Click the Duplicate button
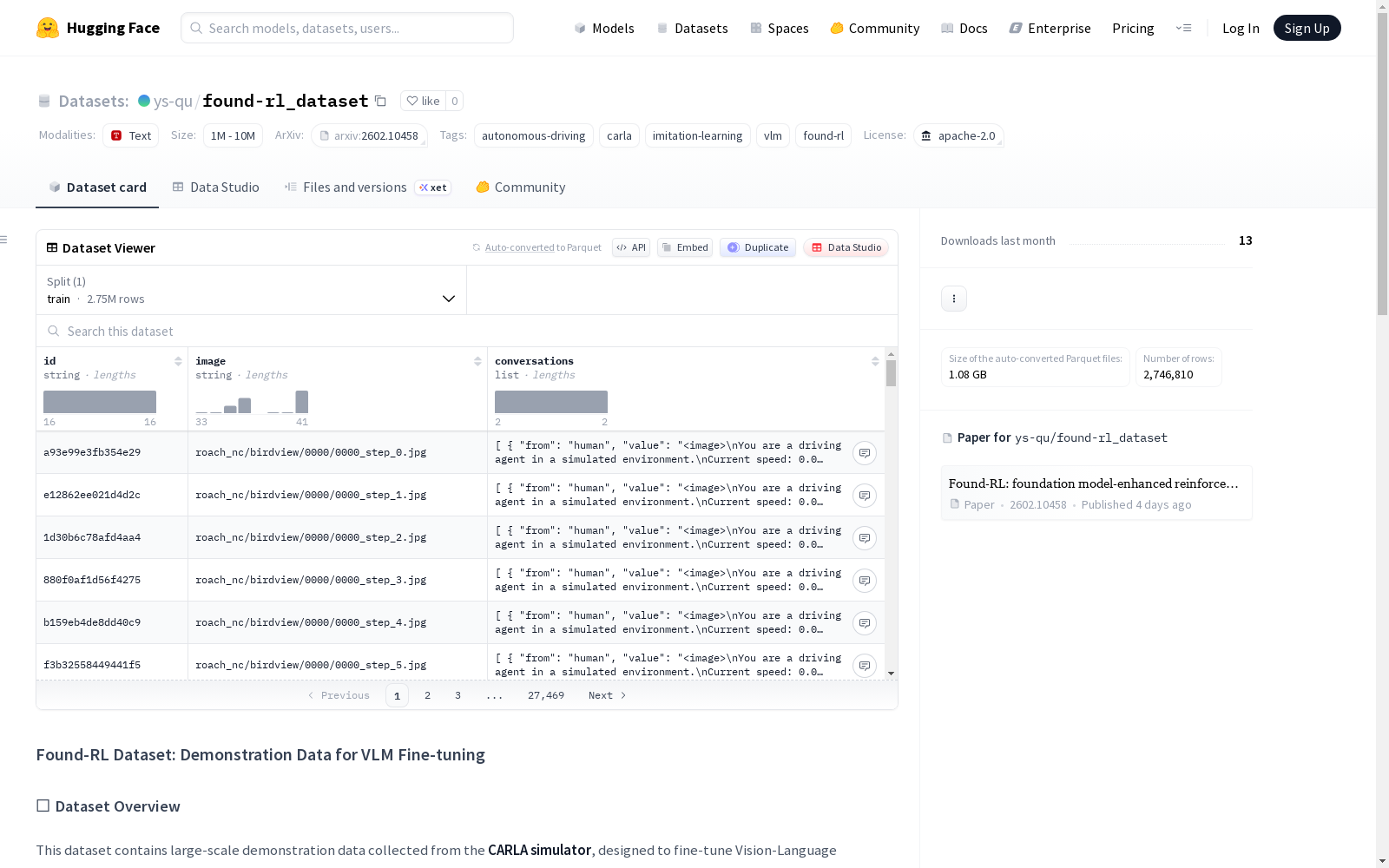Viewport: 1389px width, 868px height. [x=758, y=247]
